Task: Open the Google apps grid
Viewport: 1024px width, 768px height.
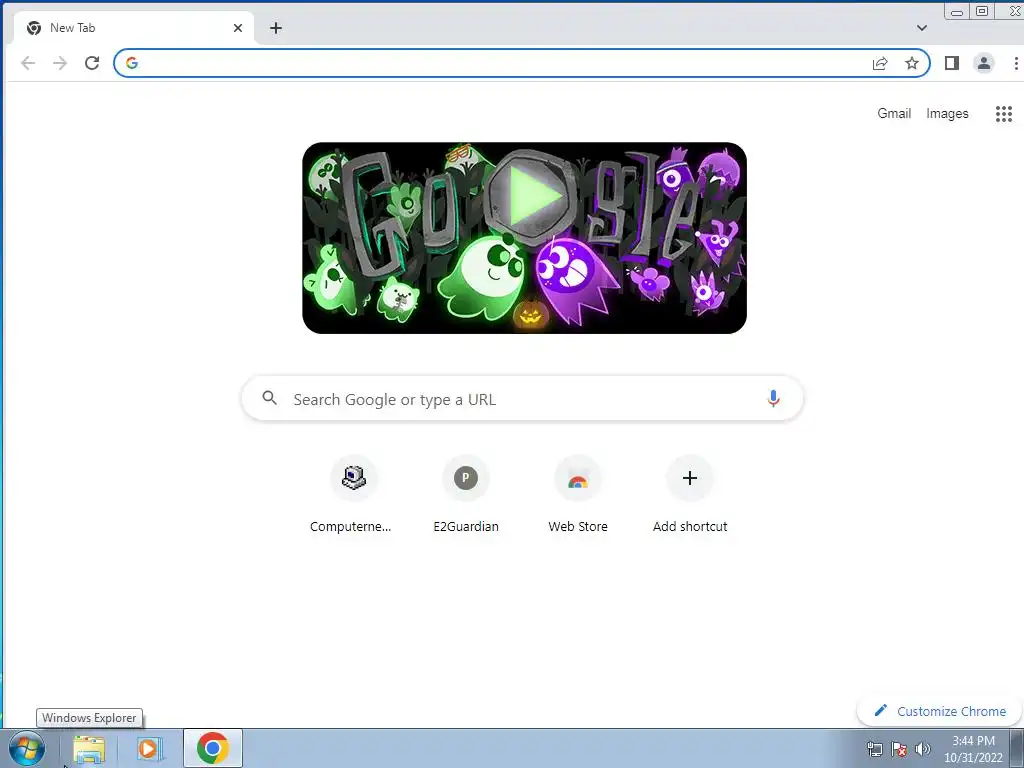Action: pos(1004,114)
